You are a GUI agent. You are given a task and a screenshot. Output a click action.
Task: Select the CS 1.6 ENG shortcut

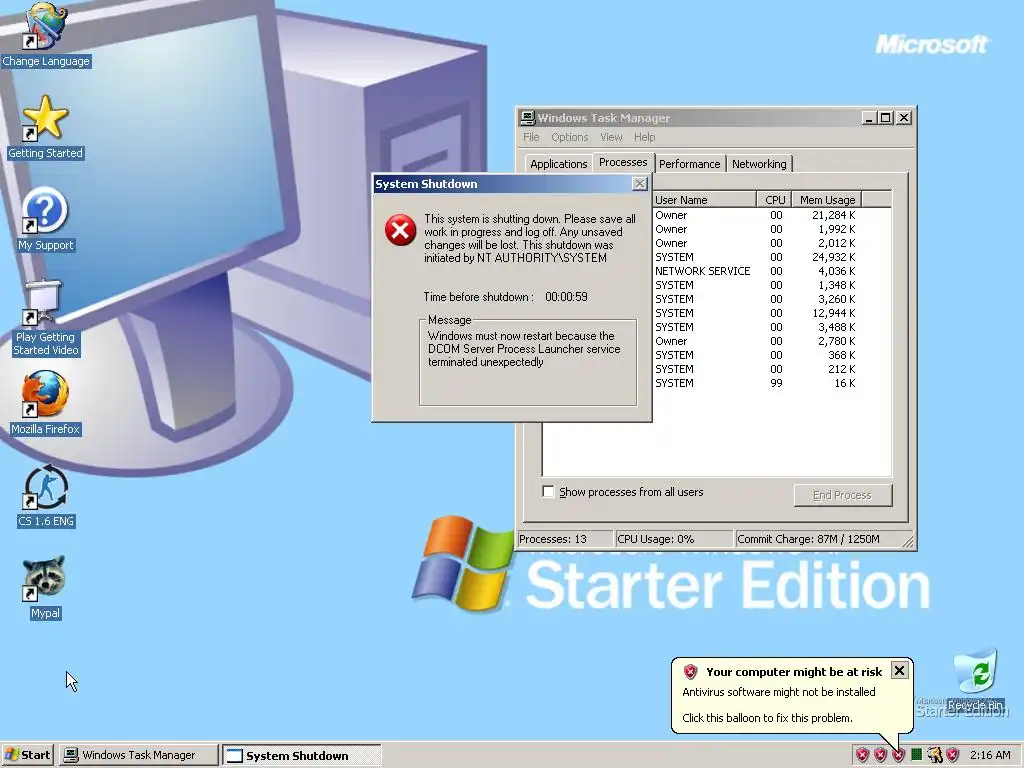pyautogui.click(x=45, y=496)
